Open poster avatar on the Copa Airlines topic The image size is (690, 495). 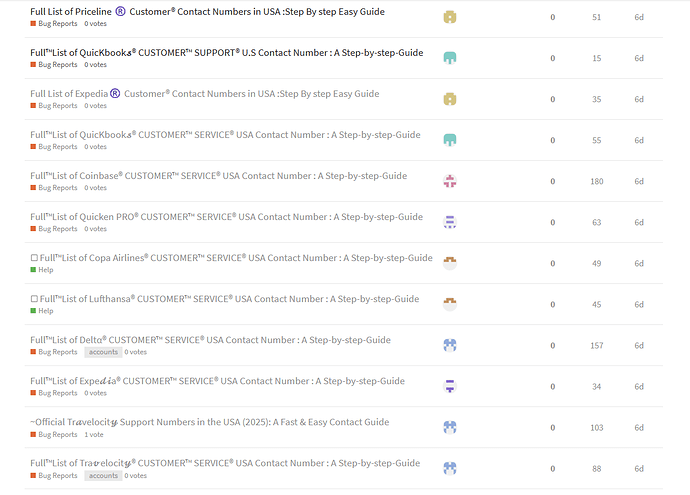(x=450, y=263)
